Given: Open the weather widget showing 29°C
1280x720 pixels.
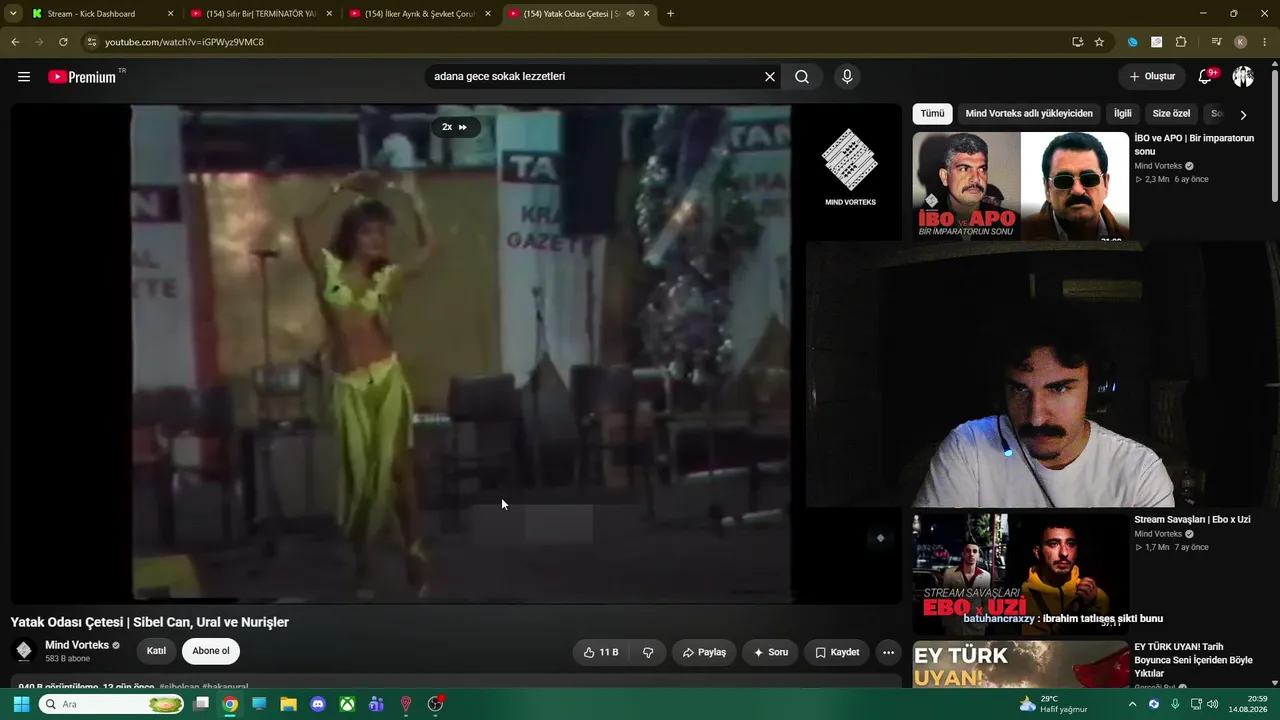Looking at the screenshot, I should coord(1053,704).
